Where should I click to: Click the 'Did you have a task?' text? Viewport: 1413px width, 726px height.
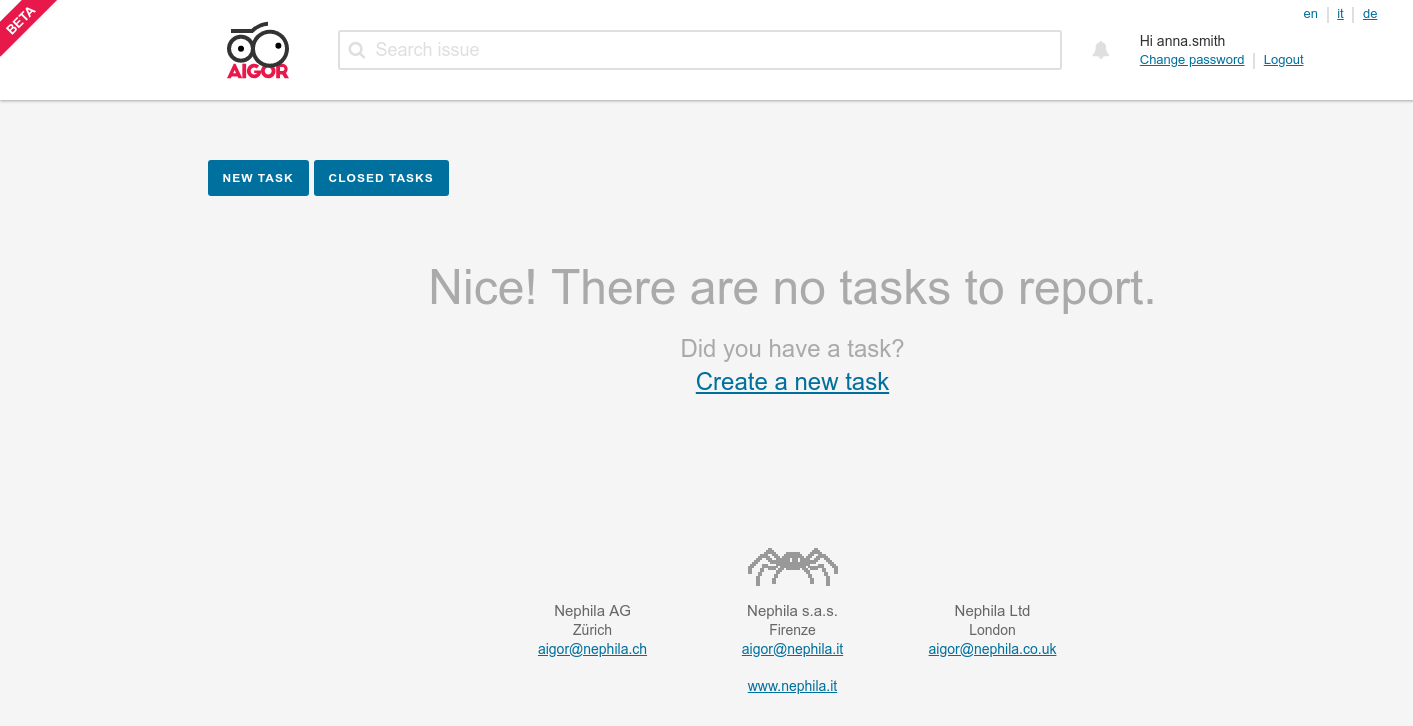point(792,349)
